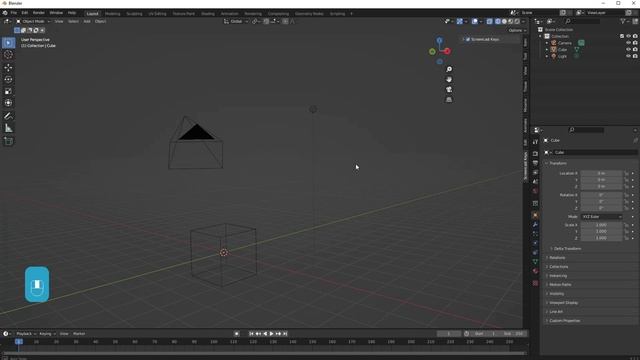Open the Object Data properties tab icon
Image resolution: width=640 pixels, height=360 pixels.
point(536,262)
